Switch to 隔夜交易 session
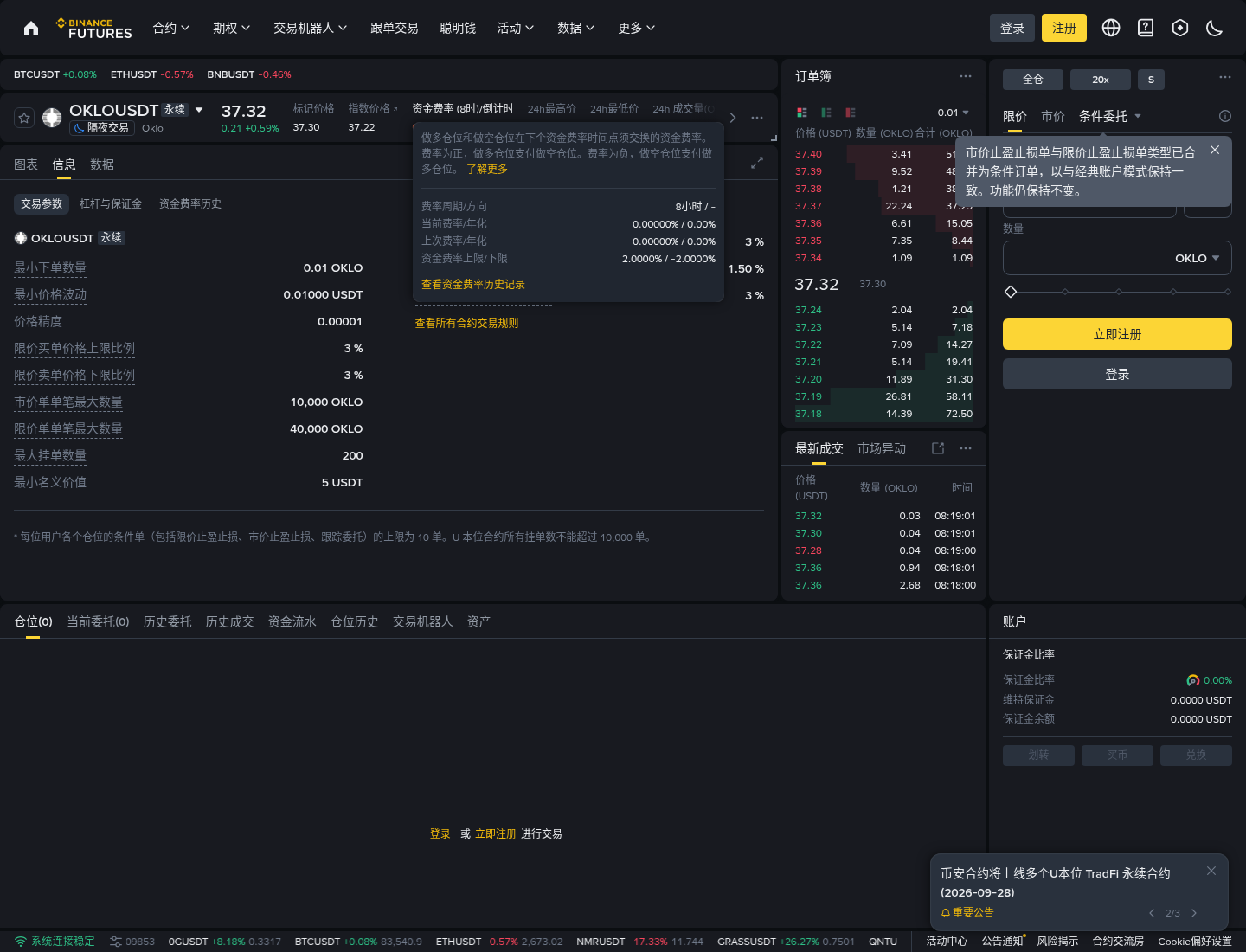Image resolution: width=1246 pixels, height=952 pixels. click(x=102, y=128)
